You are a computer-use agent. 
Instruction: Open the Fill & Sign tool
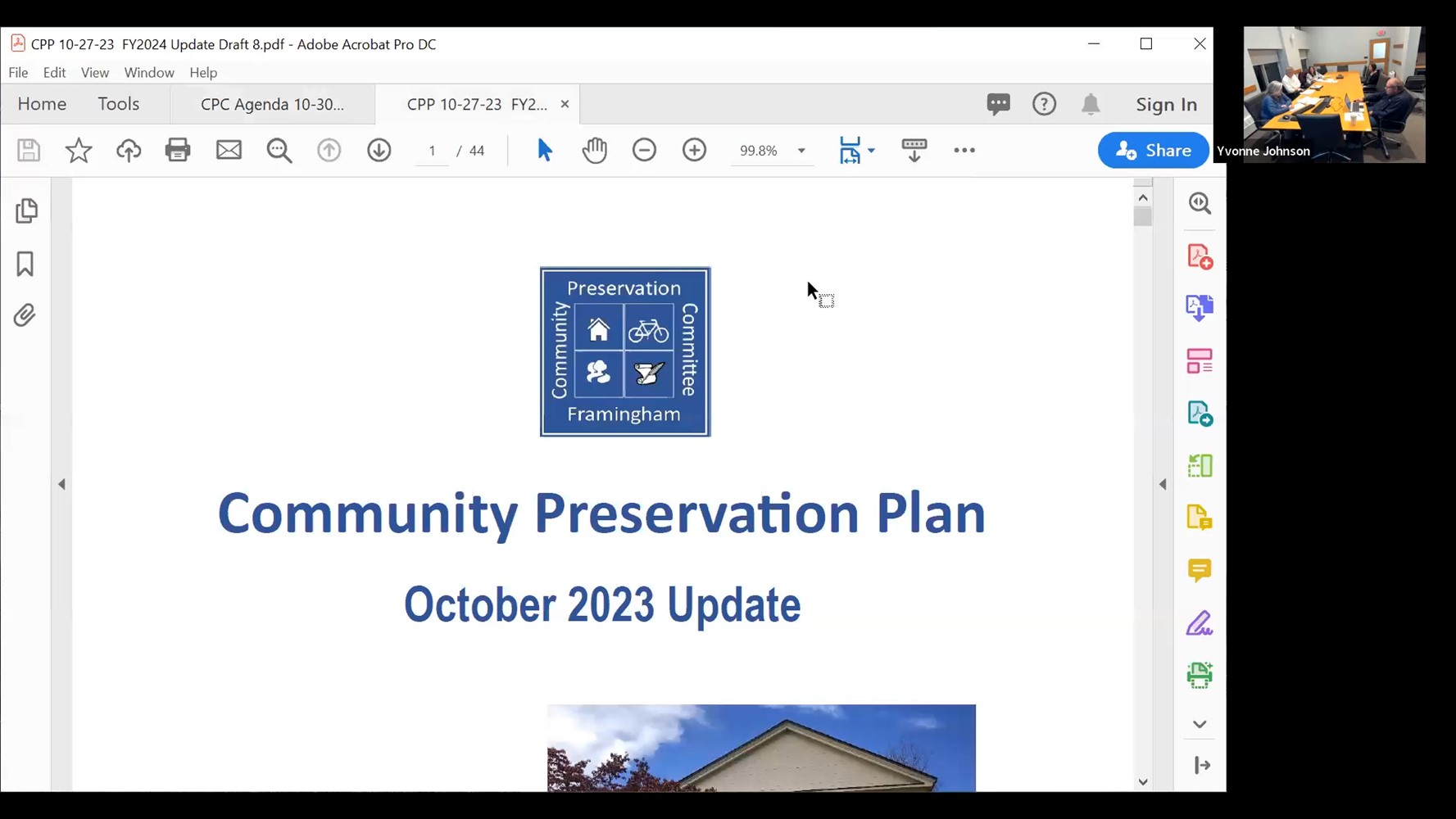(1199, 623)
